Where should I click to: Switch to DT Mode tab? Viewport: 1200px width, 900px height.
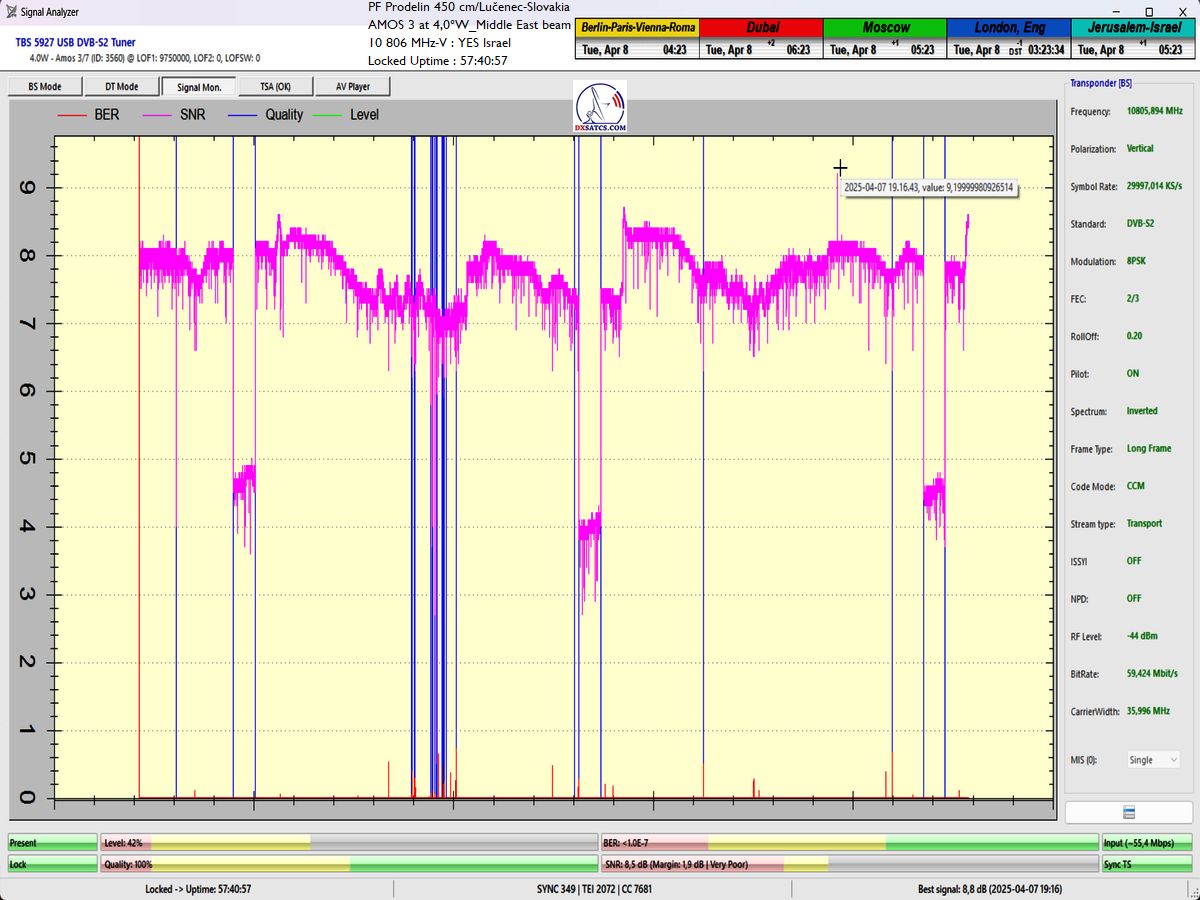[121, 87]
